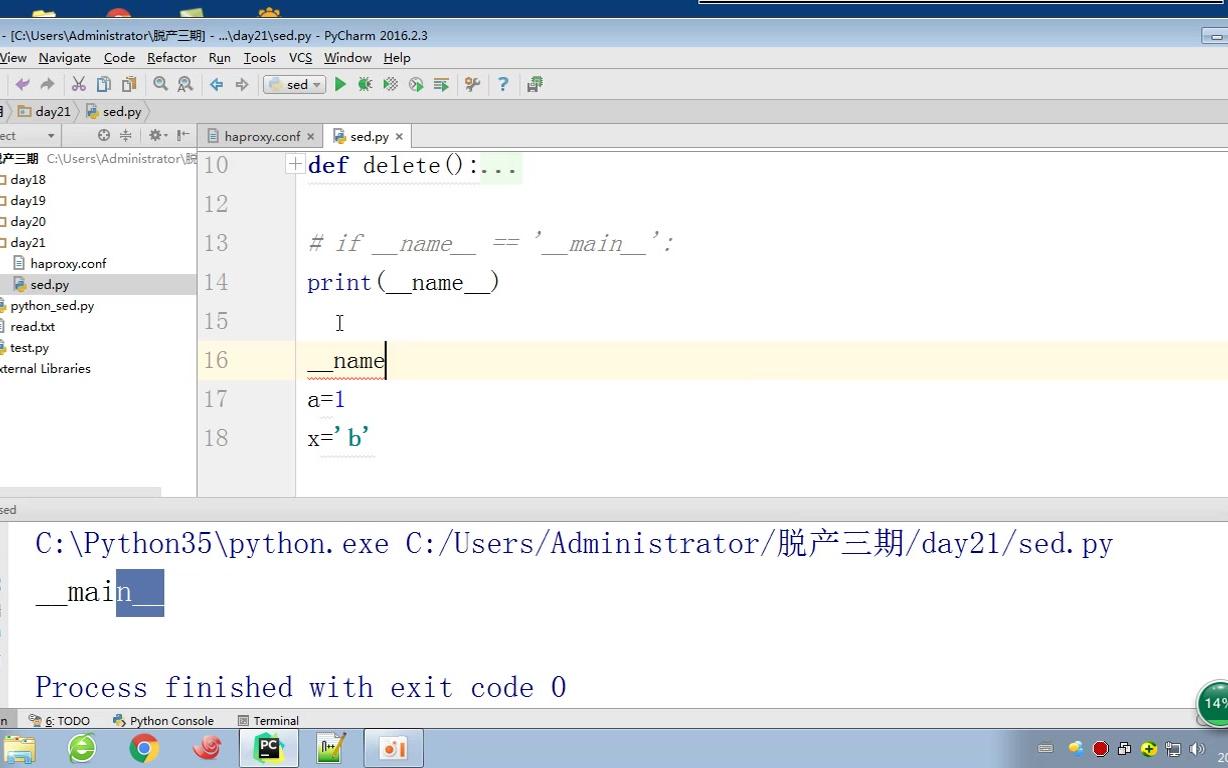Adjust volume via the speaker tray control
Image resolution: width=1228 pixels, height=768 pixels.
point(1198,748)
